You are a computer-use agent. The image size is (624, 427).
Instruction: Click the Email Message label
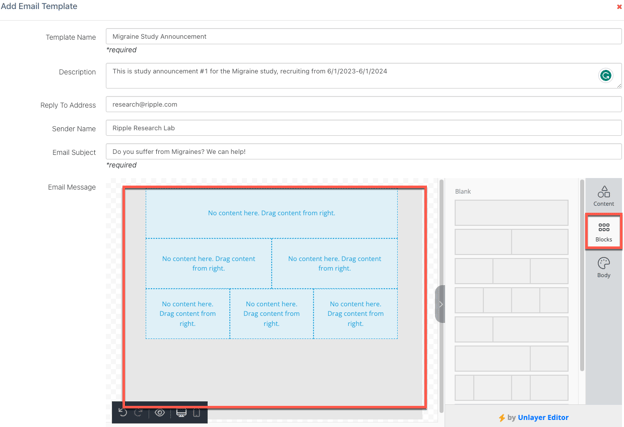[x=72, y=187]
